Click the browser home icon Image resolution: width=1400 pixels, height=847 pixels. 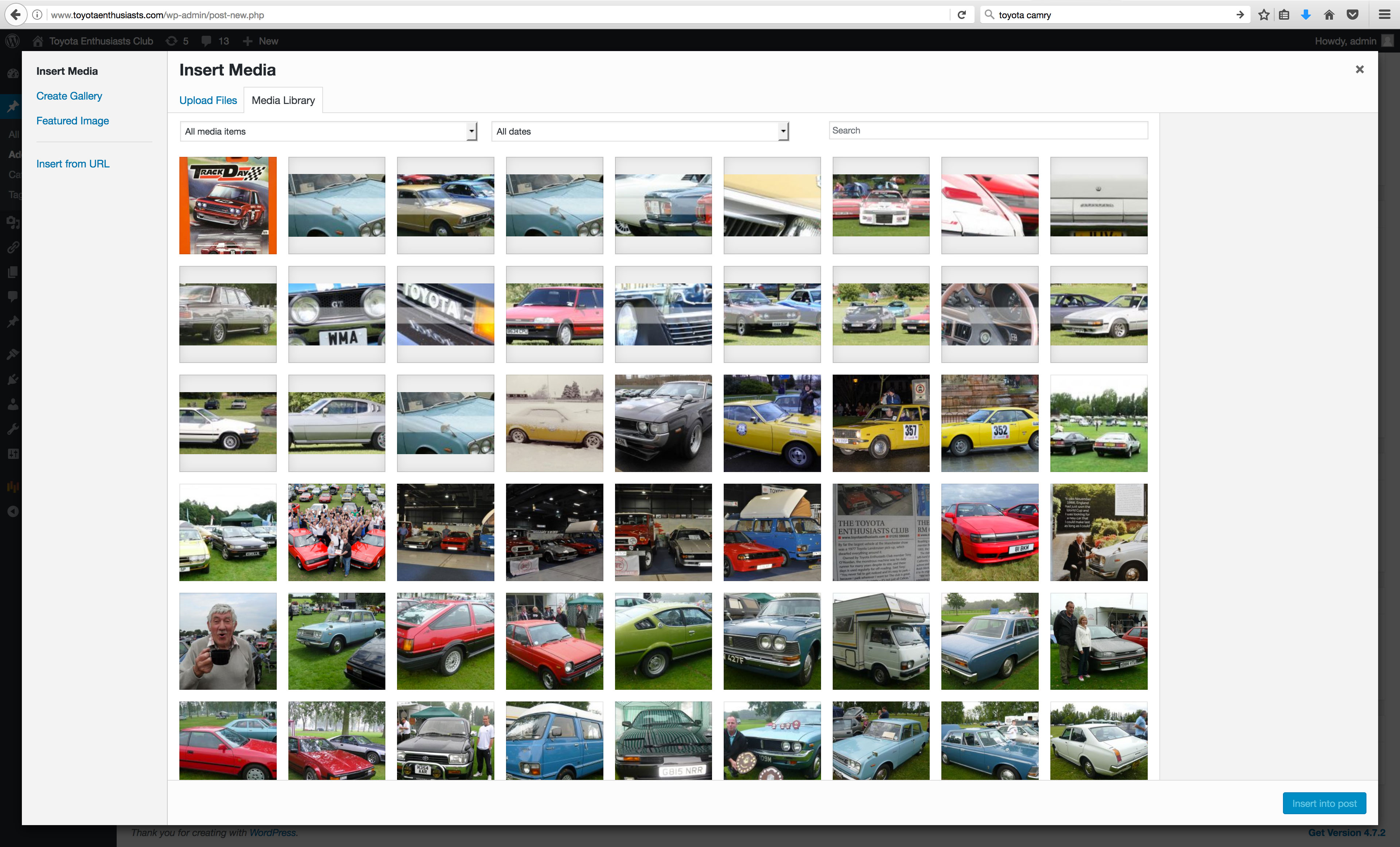click(1329, 15)
